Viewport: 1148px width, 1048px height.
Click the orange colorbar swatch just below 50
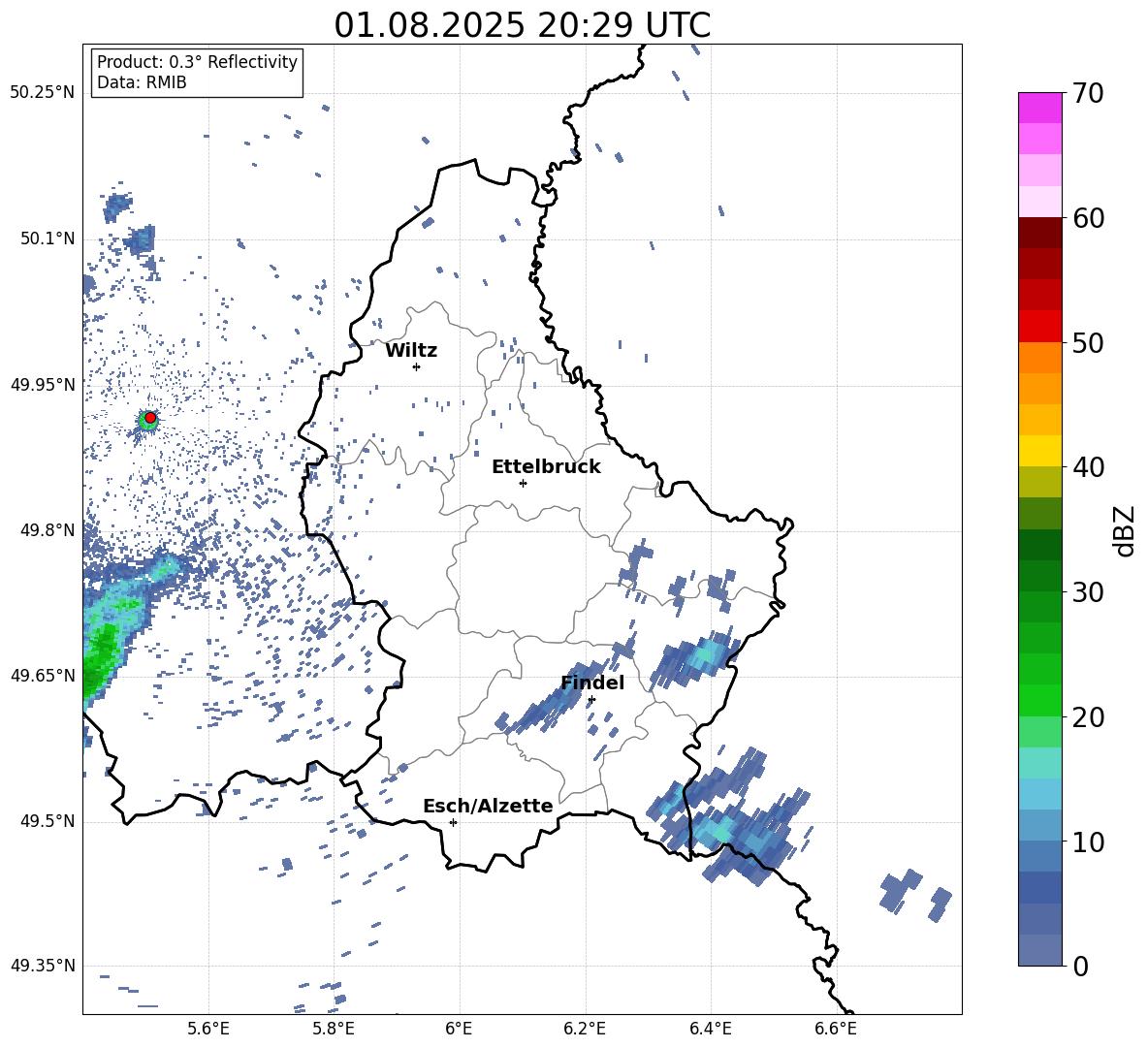[x=1040, y=357]
